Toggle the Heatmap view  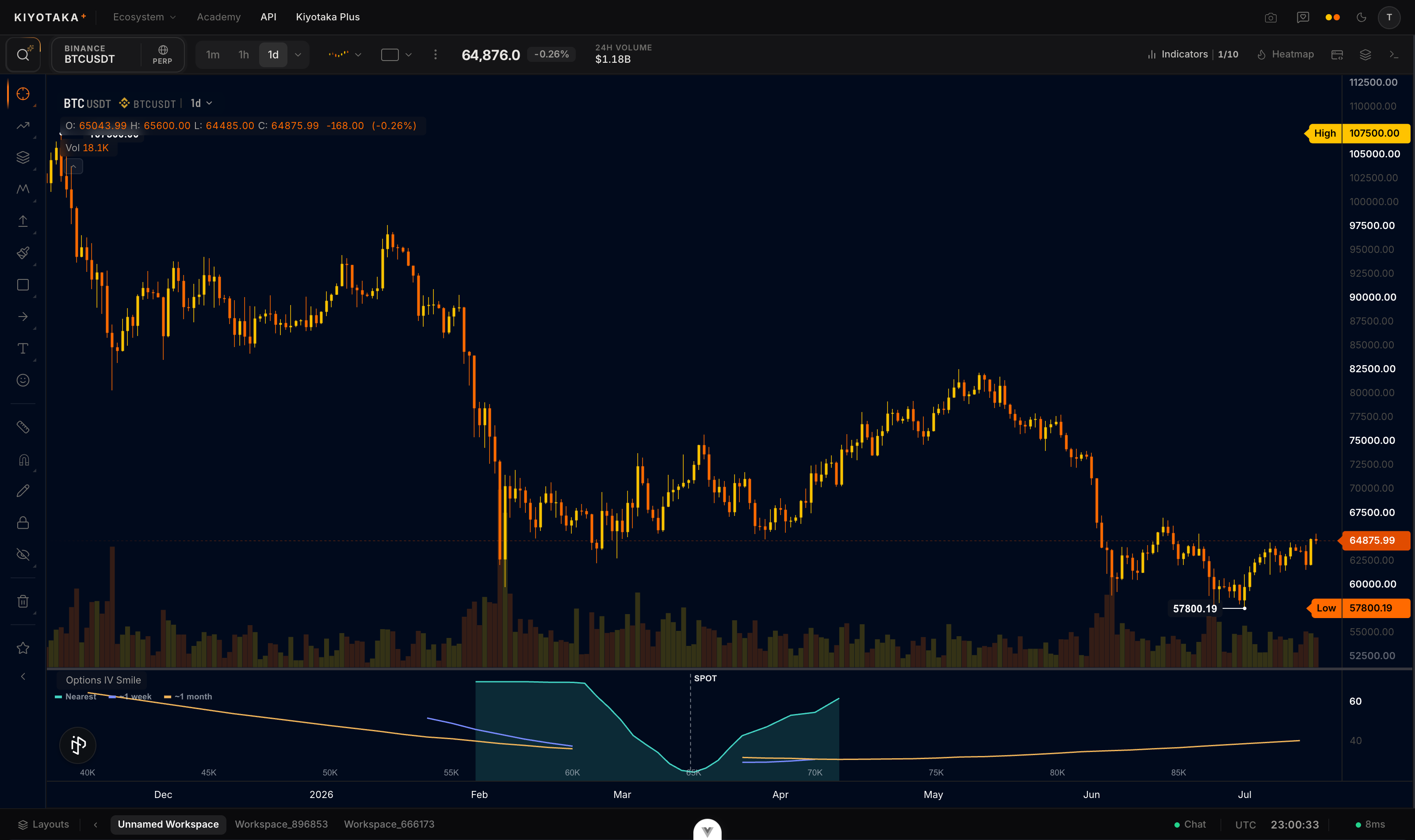click(1285, 54)
